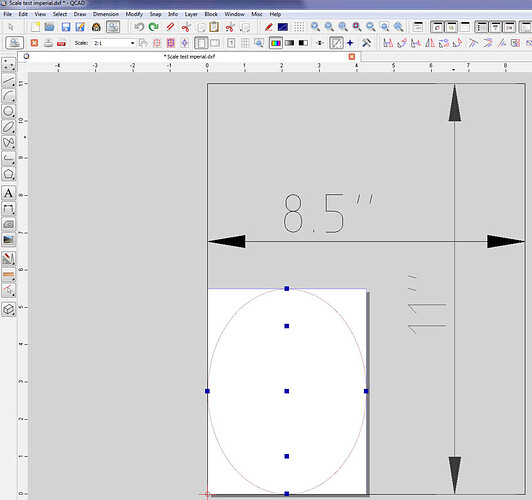Enable black and white print mode
Viewport: 532px width, 500px height.
[303, 43]
